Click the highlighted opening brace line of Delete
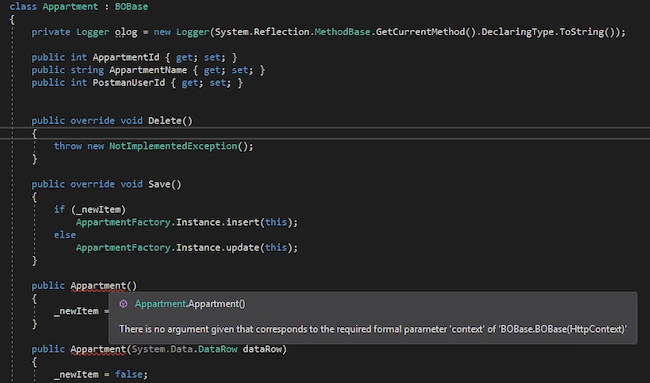The image size is (650, 383). pyautogui.click(x=325, y=133)
